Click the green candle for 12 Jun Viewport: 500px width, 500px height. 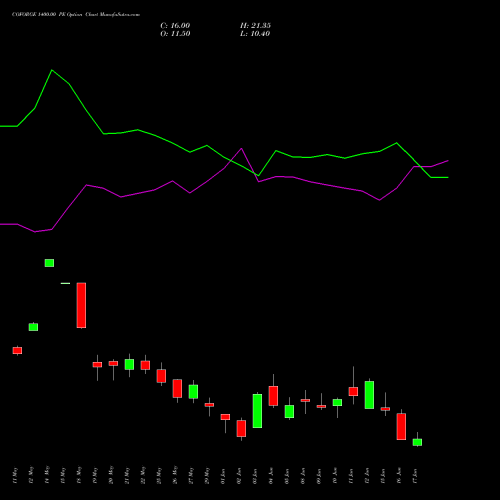[x=369, y=395]
